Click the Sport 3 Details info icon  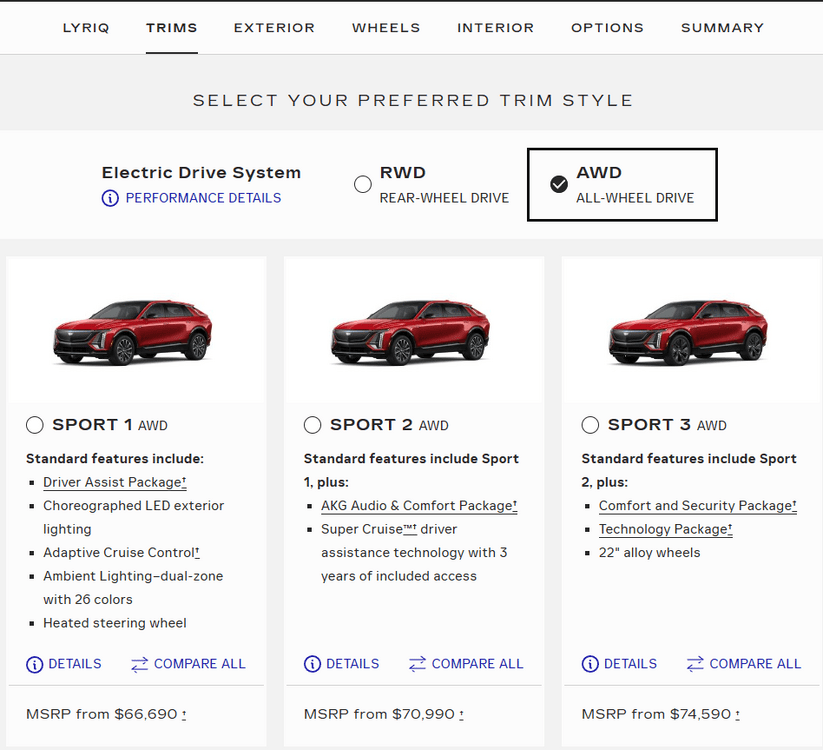click(x=591, y=664)
